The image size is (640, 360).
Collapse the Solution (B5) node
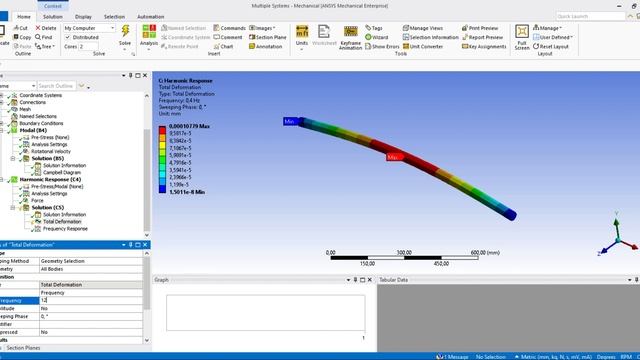13,158
